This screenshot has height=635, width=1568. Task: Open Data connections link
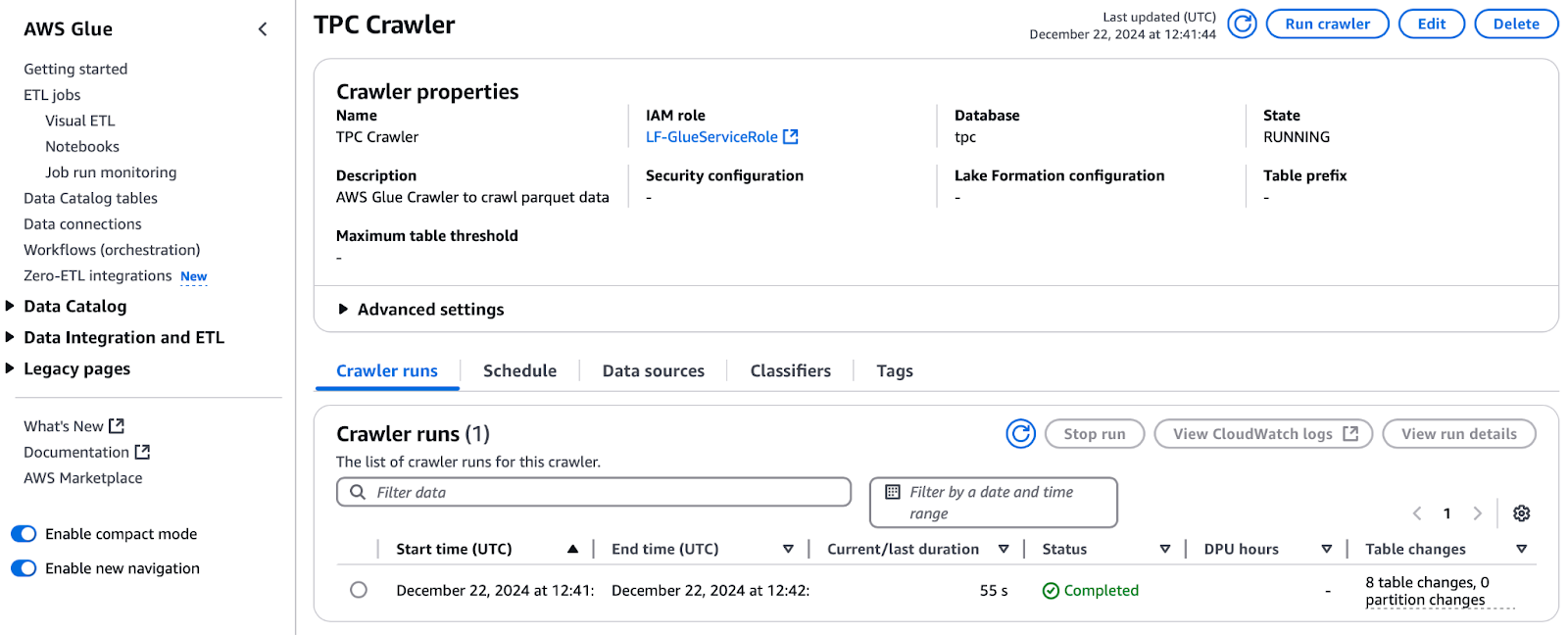[82, 224]
